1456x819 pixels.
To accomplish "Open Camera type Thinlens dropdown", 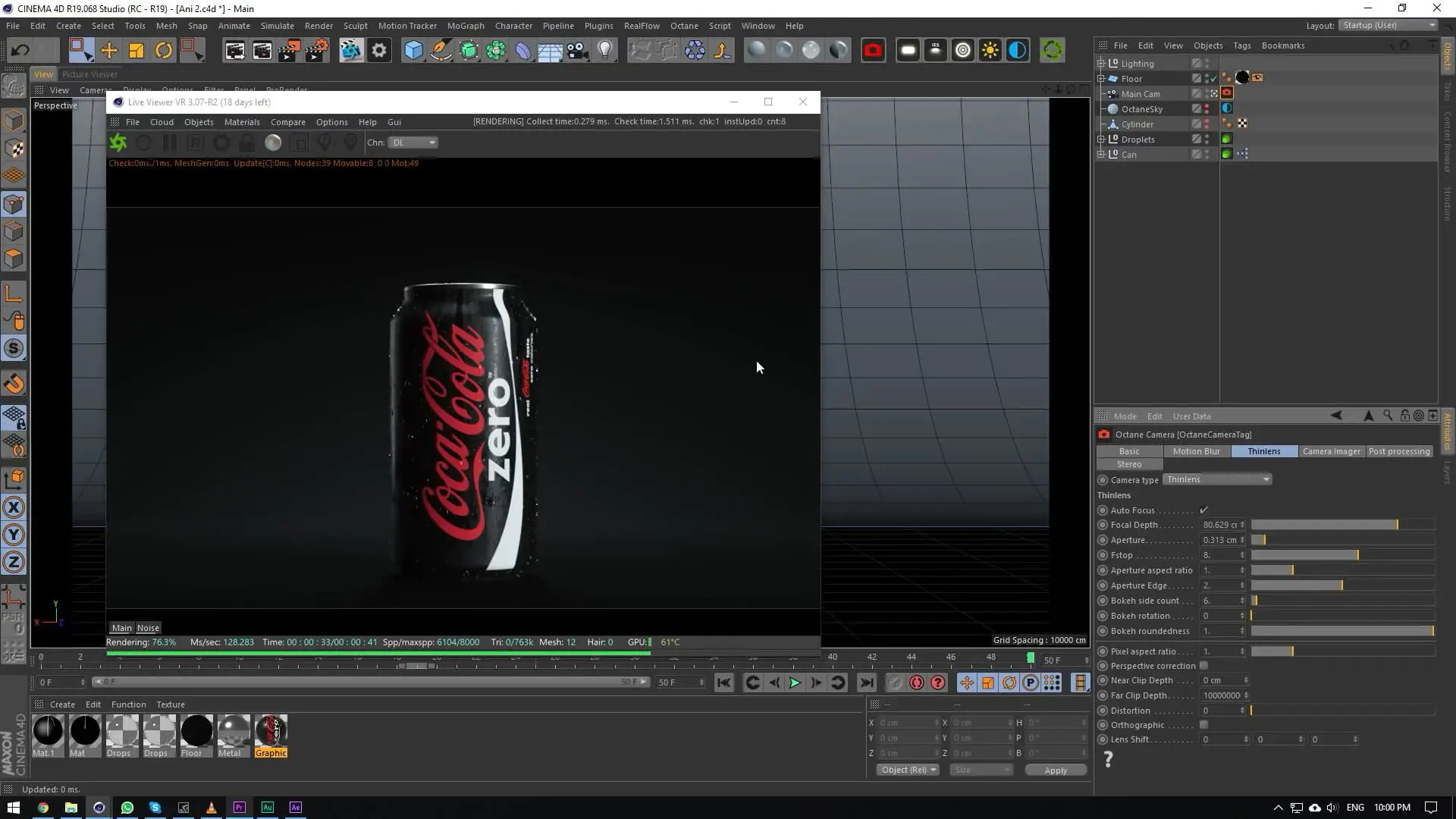I will 1217,479.
